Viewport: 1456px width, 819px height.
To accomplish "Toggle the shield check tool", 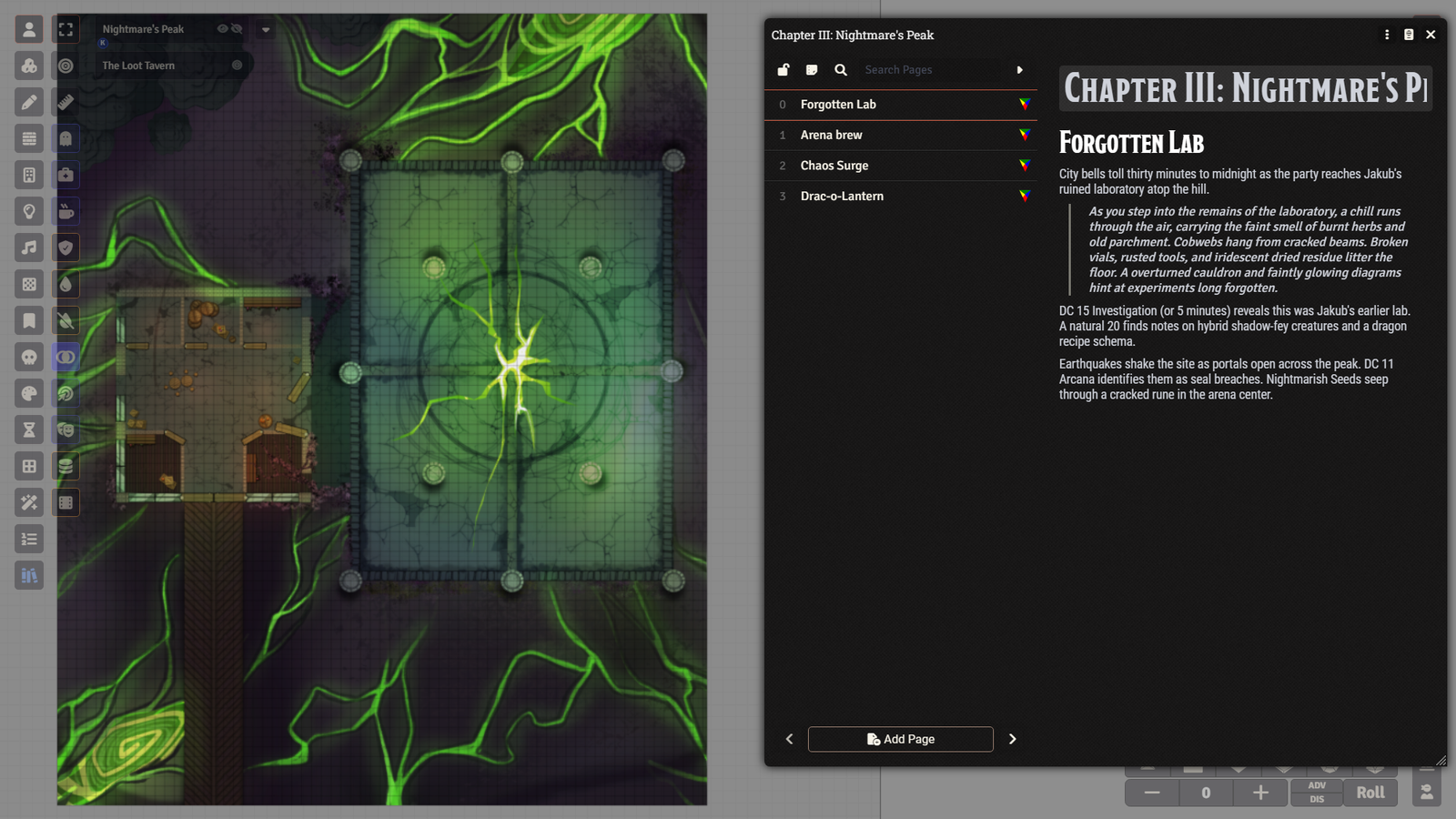I will point(66,248).
